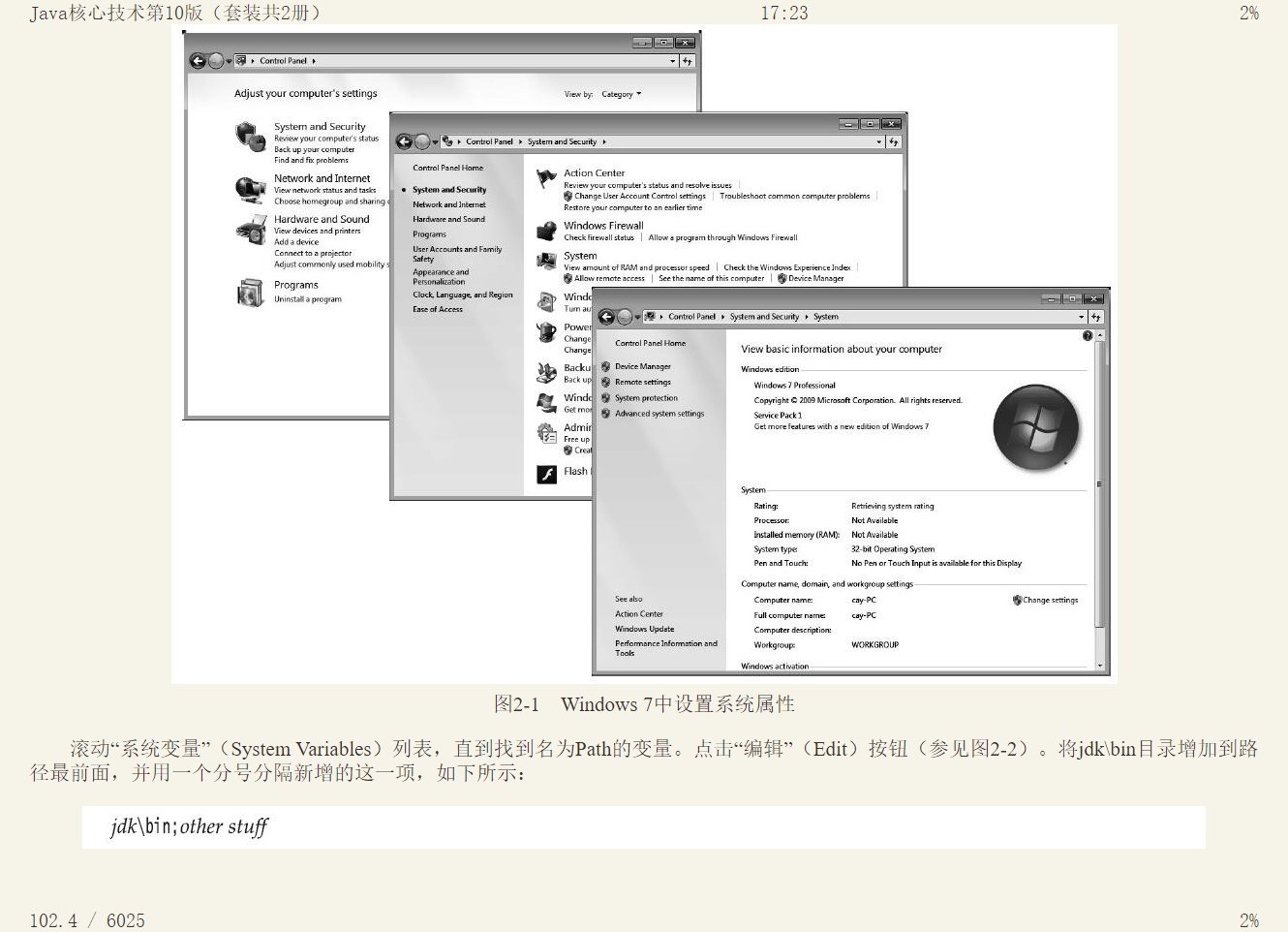Open Advanced system settings in the System window
Screen dimensions: 1288x932
[659, 414]
